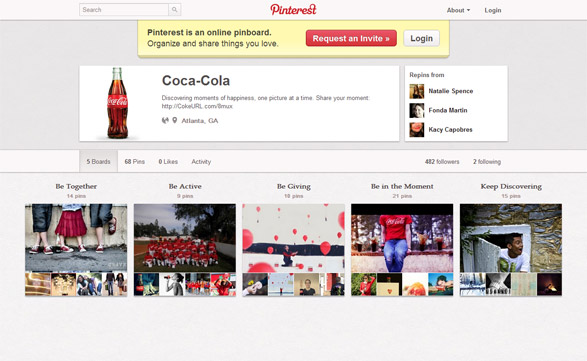Viewport: 587px width, 361px height.
Task: Open the CokeURL.com link in bio
Action: (197, 106)
